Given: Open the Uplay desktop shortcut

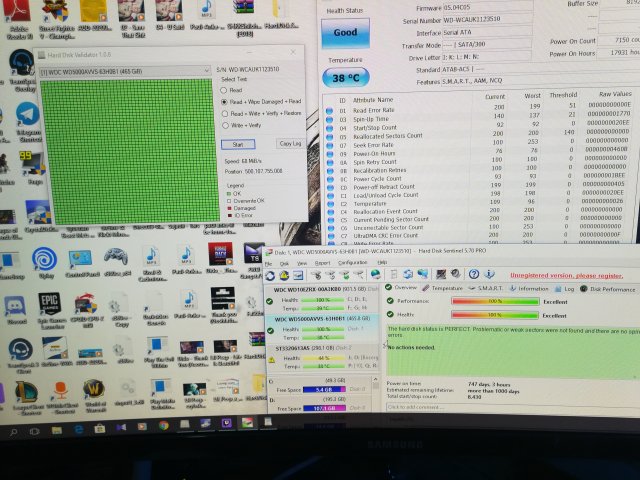Looking at the screenshot, I should [44, 257].
